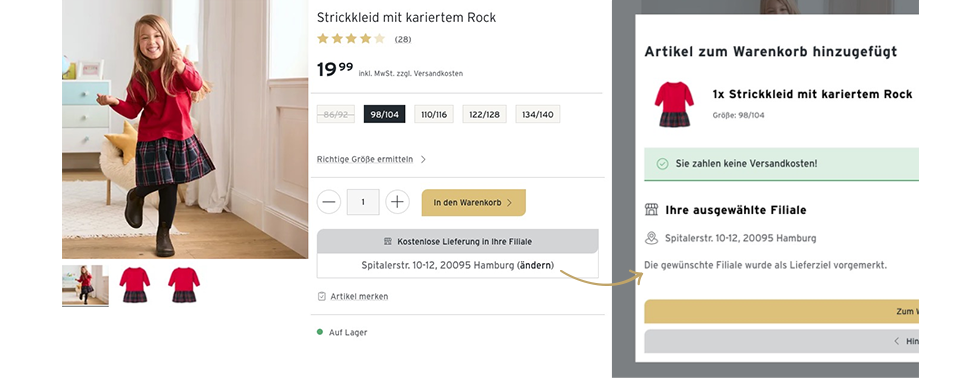Viewport: 980px width, 378px height.
Task: Select size 110/116
Action: coord(434,114)
